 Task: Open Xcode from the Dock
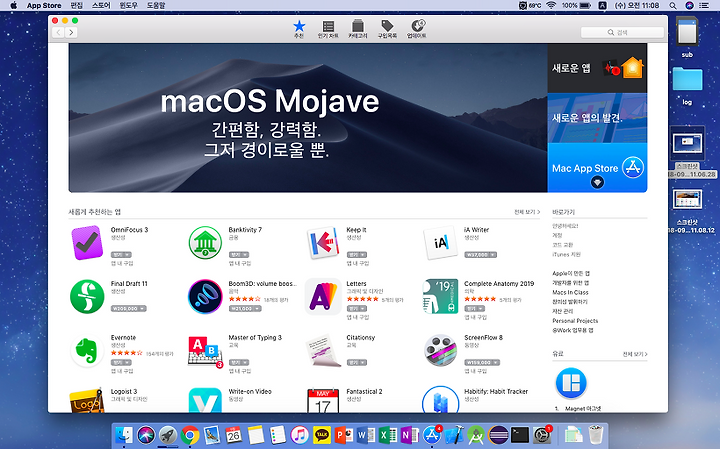tap(454, 434)
